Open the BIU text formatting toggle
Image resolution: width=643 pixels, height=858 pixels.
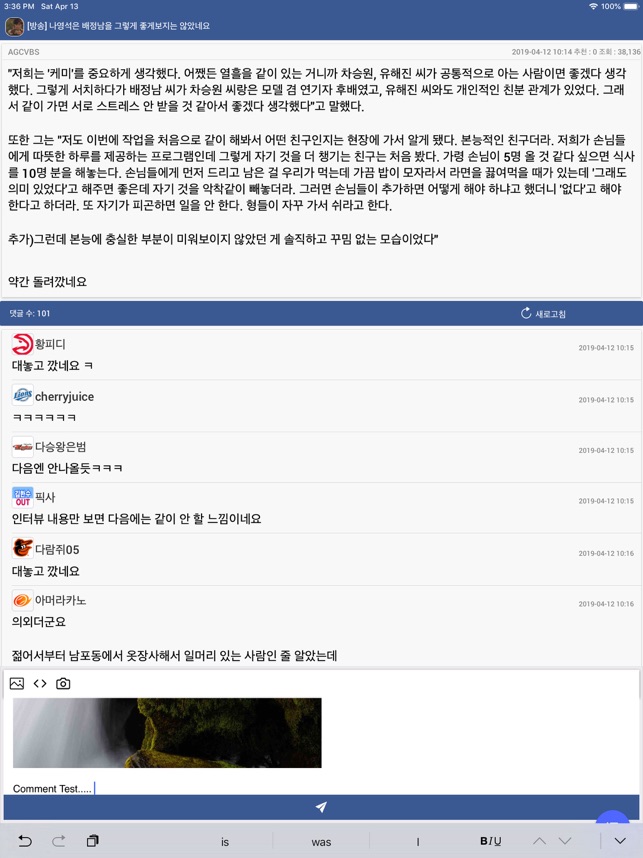[491, 841]
